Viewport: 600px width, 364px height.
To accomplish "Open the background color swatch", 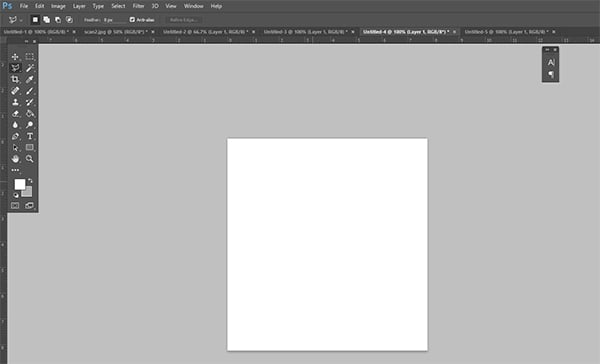I will click(x=28, y=192).
